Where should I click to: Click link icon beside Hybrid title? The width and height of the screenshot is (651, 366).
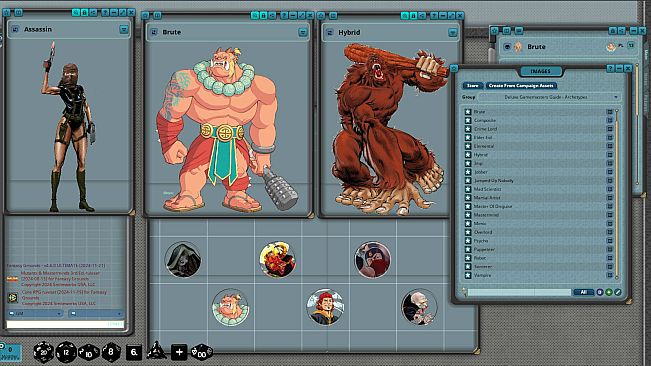(330, 32)
